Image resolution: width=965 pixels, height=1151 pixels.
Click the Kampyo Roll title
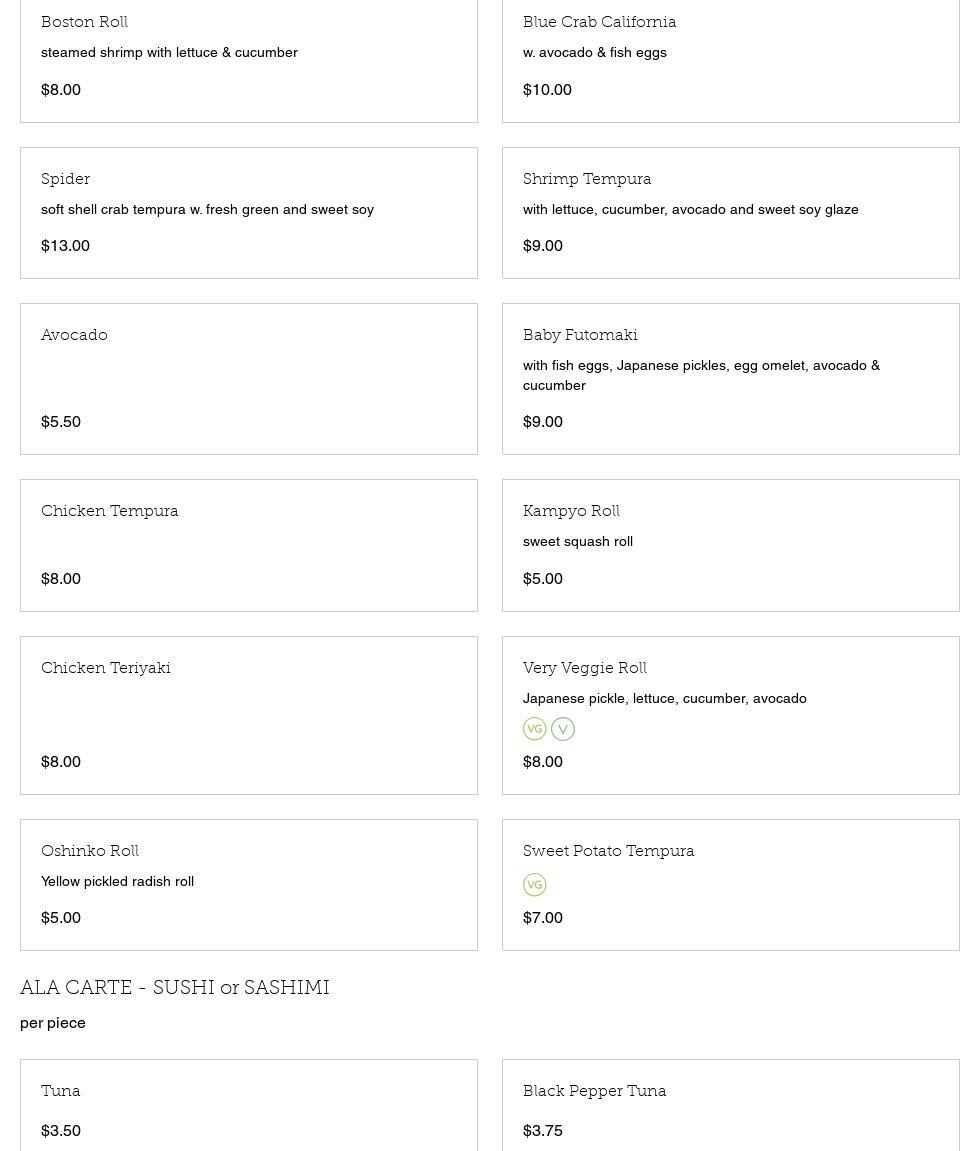[571, 511]
